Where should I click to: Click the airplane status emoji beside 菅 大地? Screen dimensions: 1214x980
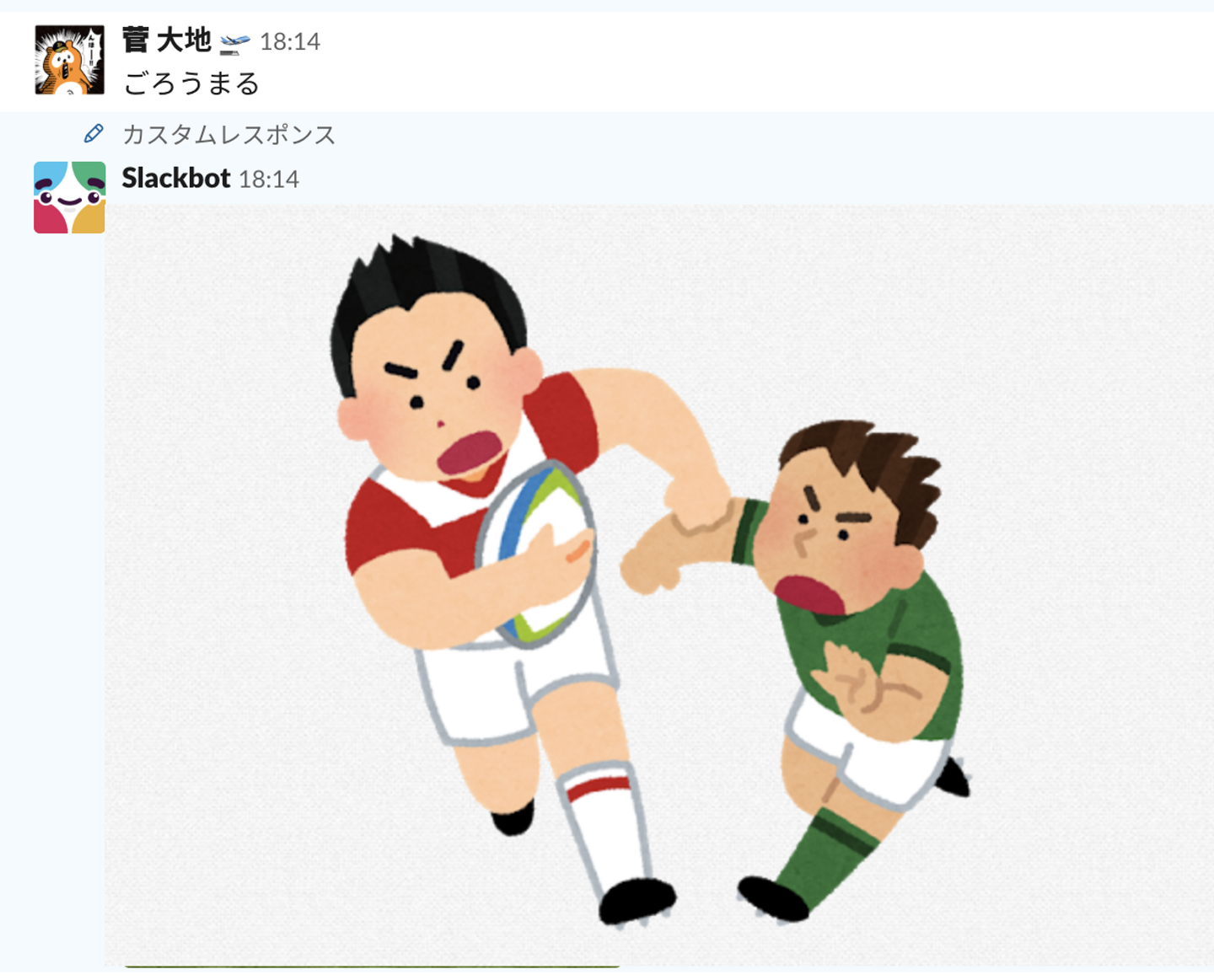(235, 41)
